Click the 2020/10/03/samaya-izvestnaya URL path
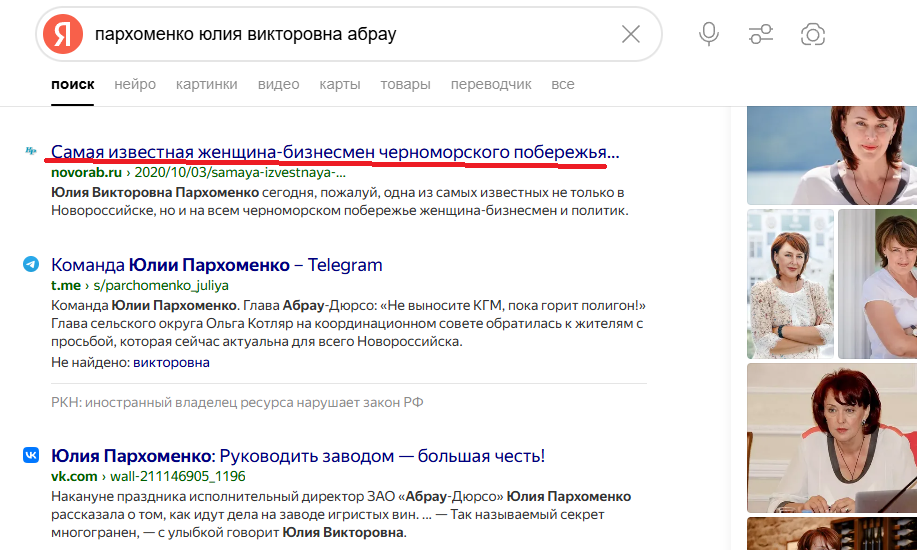Screen dimensions: 917x550 240,172
